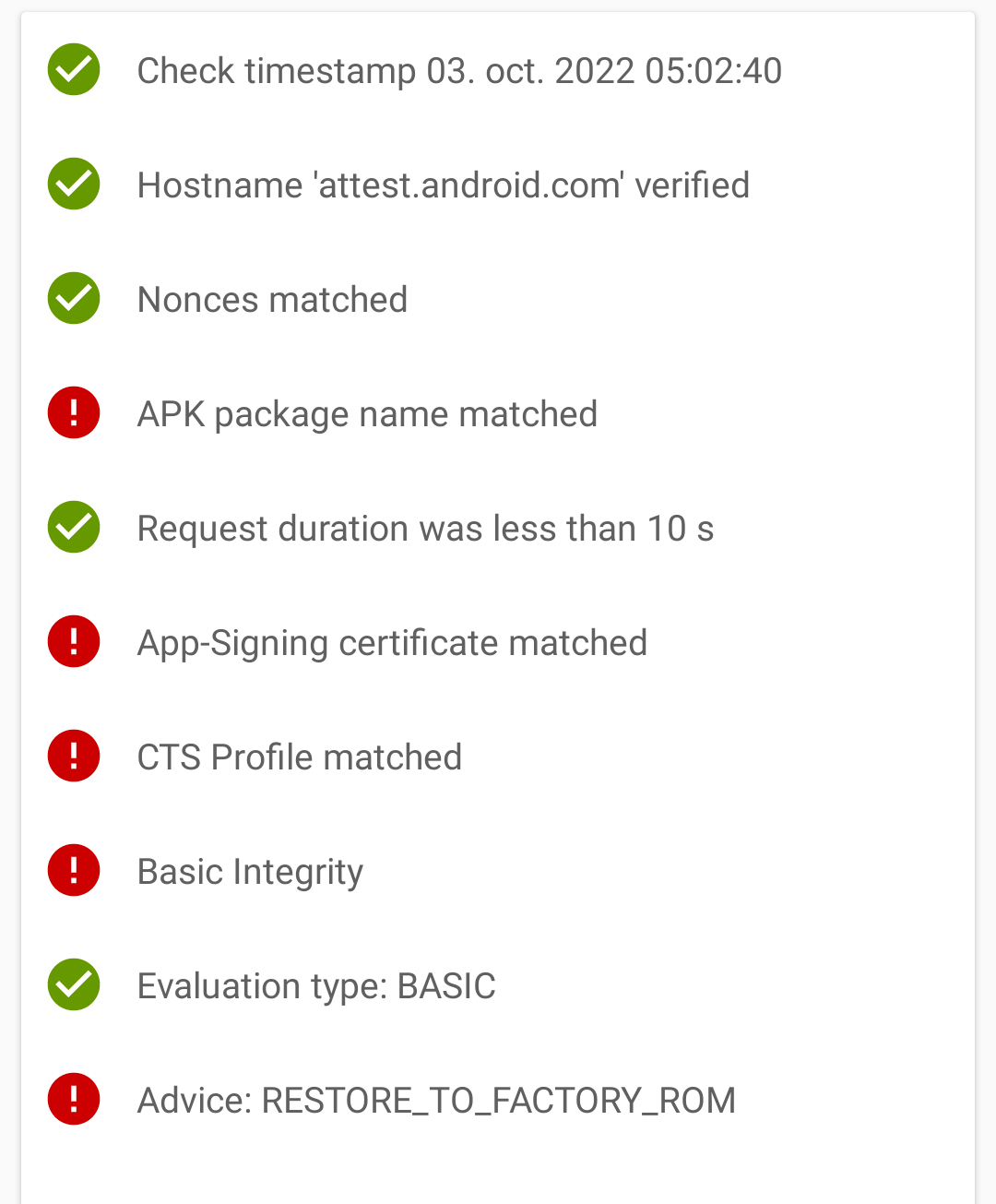This screenshot has height=1204, width=996.
Task: Click the RESTORE_TO_FACTORY_ROM advice text
Action: pyautogui.click(x=436, y=1099)
